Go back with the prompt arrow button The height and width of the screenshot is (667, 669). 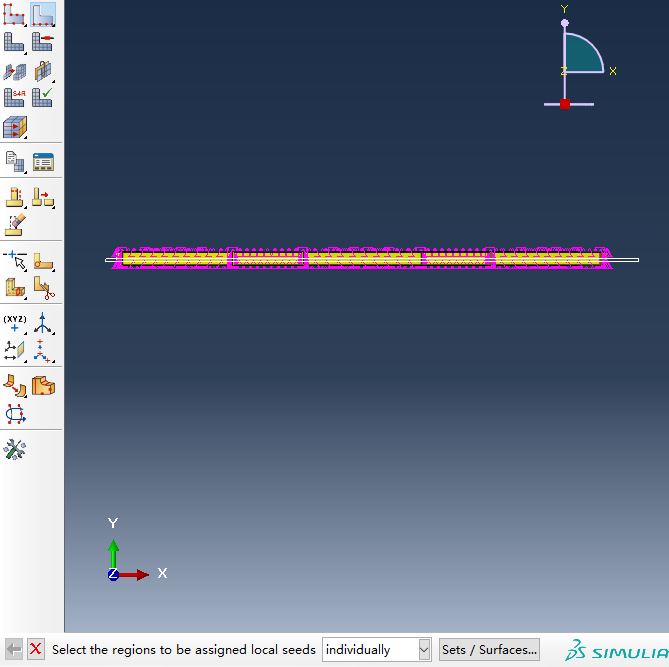(14, 650)
